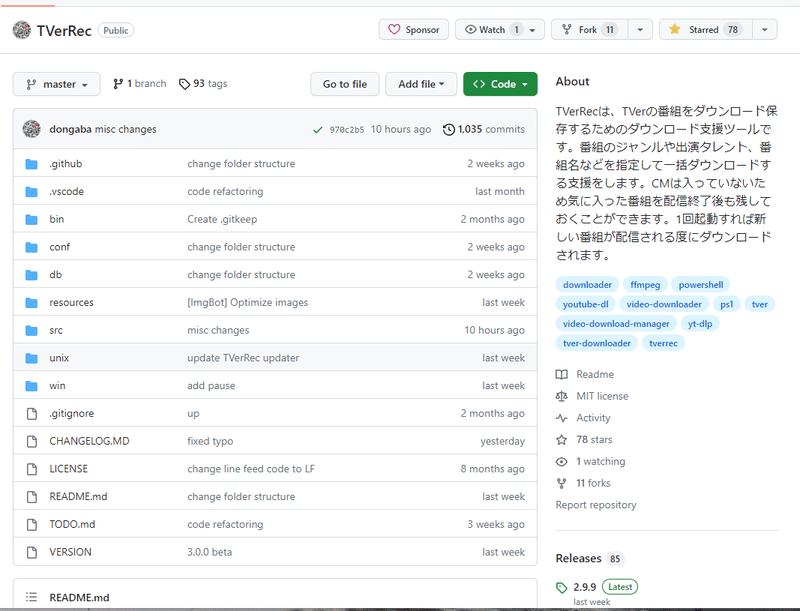Expand the star lists dropdown arrow
Image resolution: width=800 pixels, height=611 pixels.
tap(764, 30)
